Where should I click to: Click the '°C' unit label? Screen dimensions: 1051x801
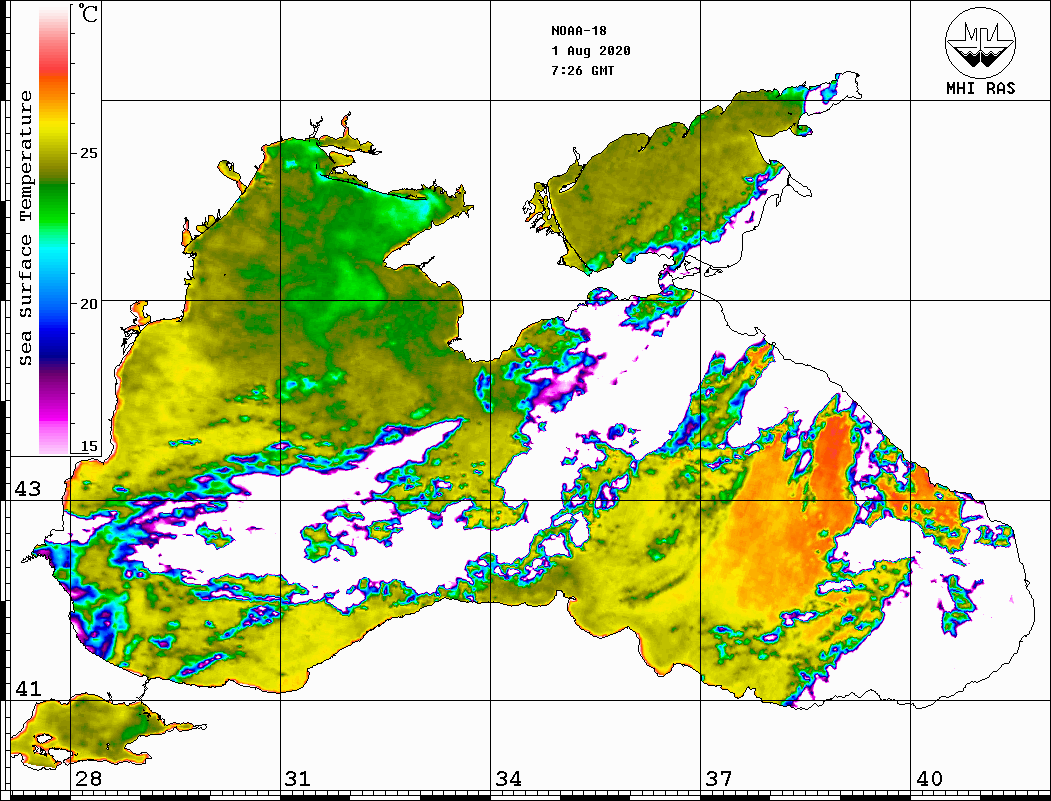click(x=88, y=13)
